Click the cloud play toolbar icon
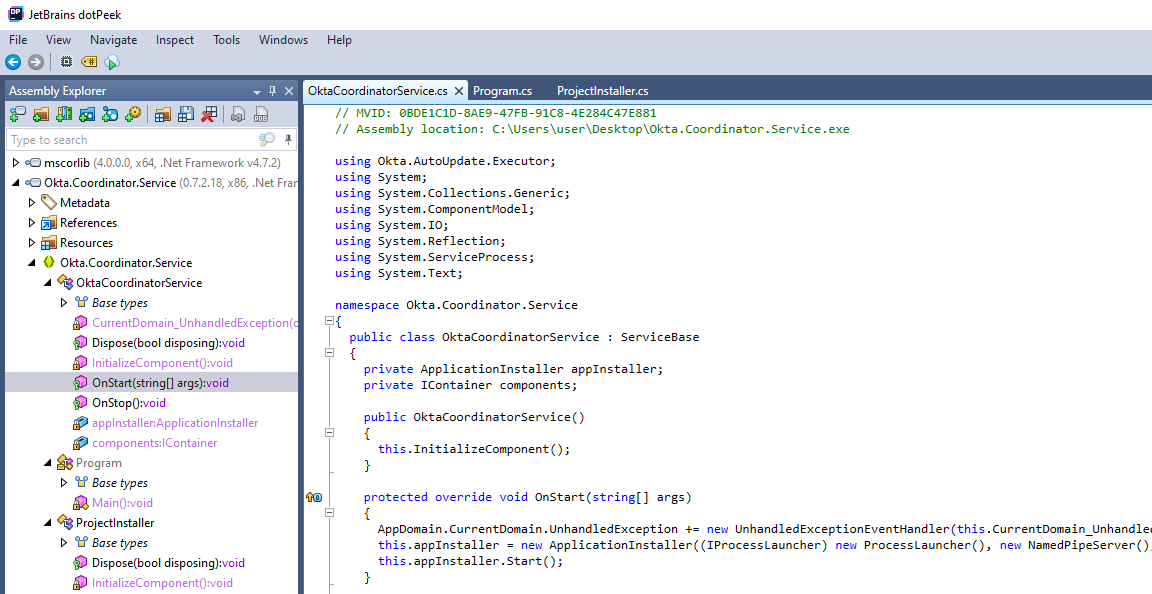This screenshot has height=594, width=1152. click(112, 62)
